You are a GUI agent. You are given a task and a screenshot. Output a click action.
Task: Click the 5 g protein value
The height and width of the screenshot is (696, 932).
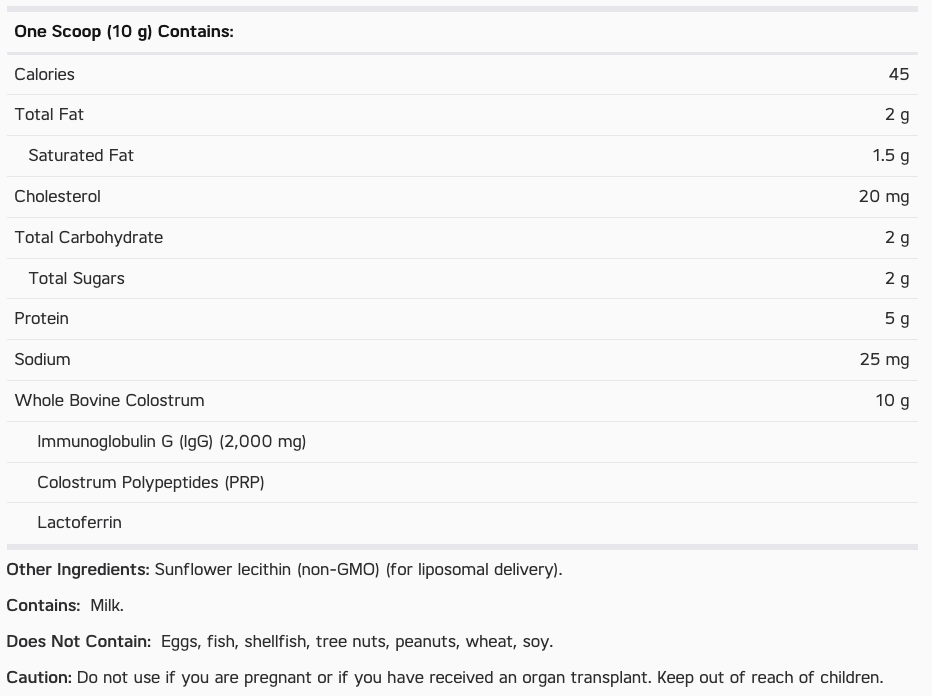pos(896,318)
